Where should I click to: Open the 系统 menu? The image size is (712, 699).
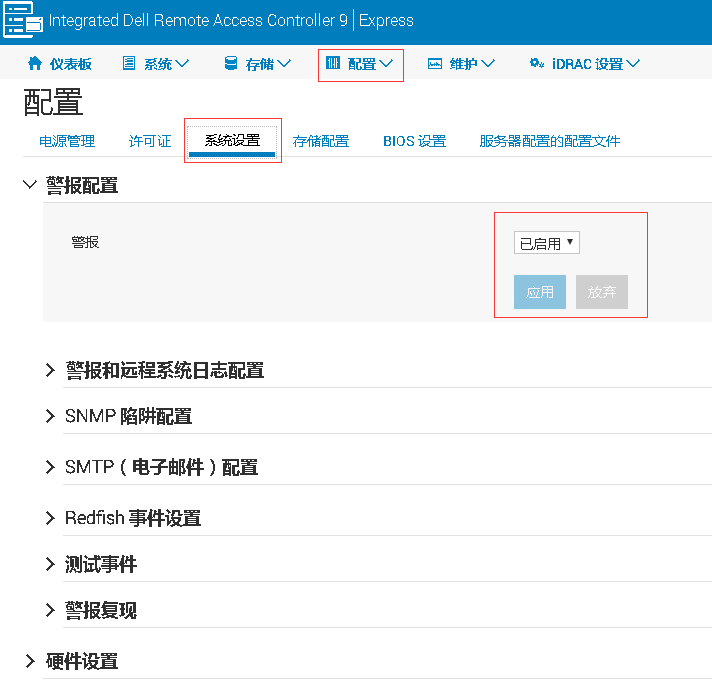pyautogui.click(x=156, y=64)
